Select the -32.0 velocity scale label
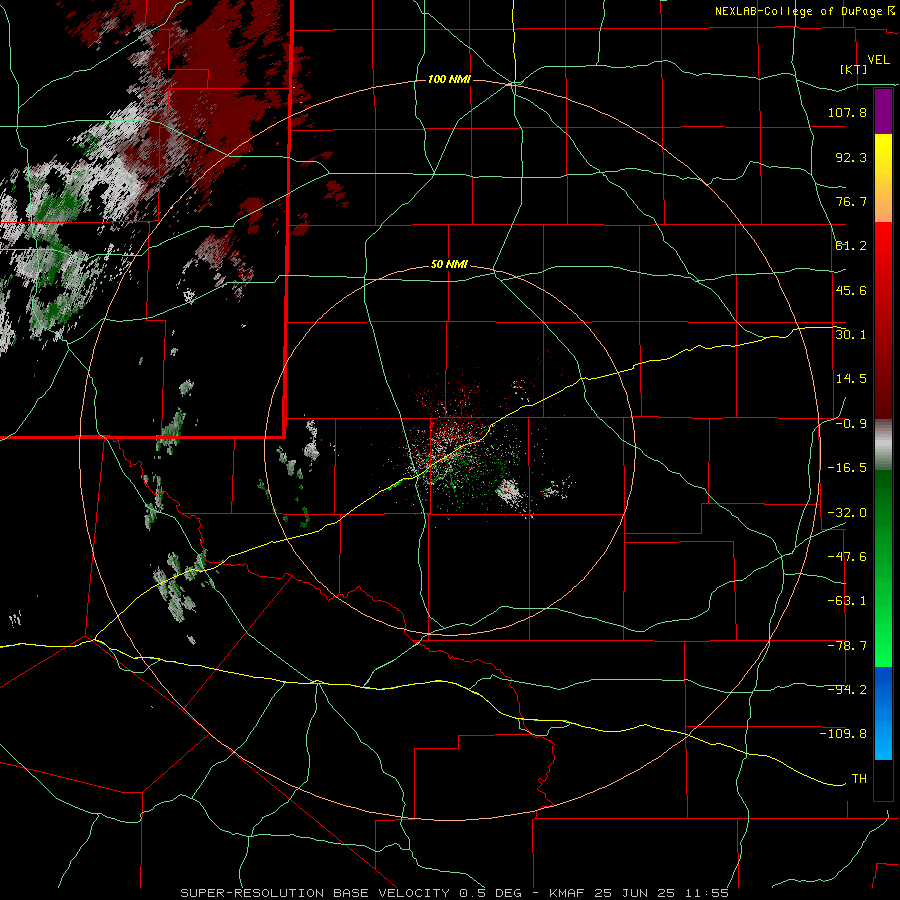The image size is (900, 900). (x=847, y=513)
